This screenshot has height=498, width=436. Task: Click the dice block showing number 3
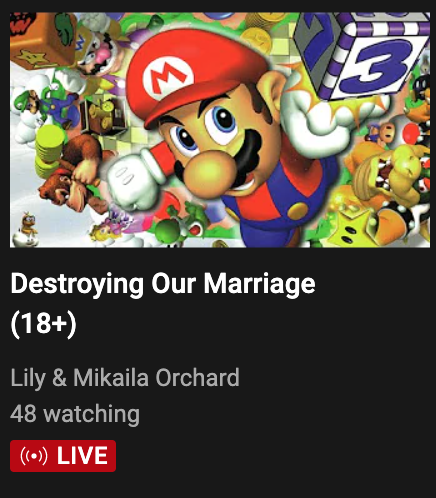pos(363,57)
